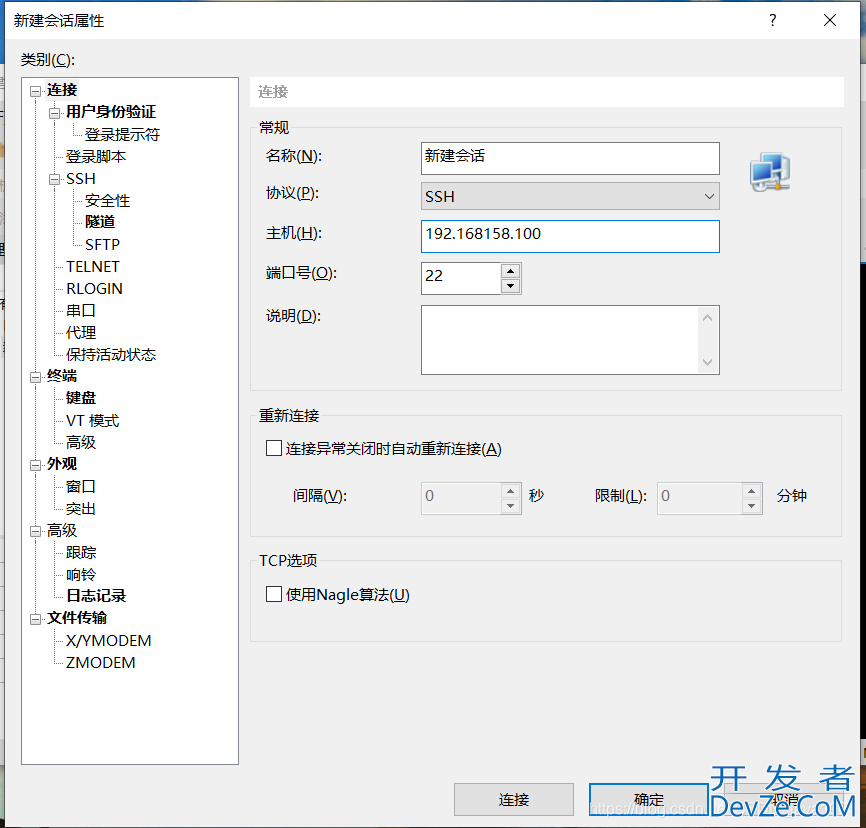This screenshot has height=828, width=866.
Task: Decrease the 端口号 value
Action: pos(511,286)
